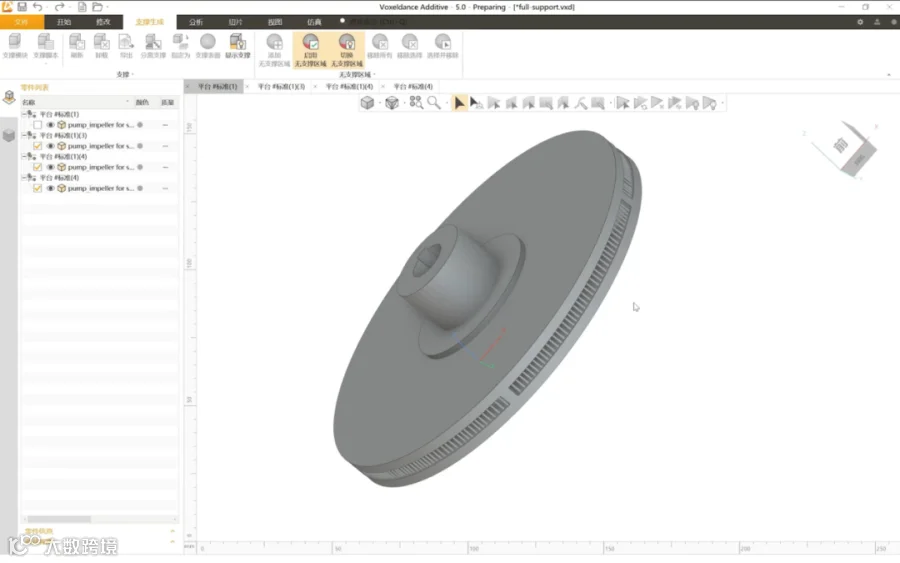900x563 pixels.
Task: Click the 切换无支撑区域 highlighted icon
Action: pos(347,50)
